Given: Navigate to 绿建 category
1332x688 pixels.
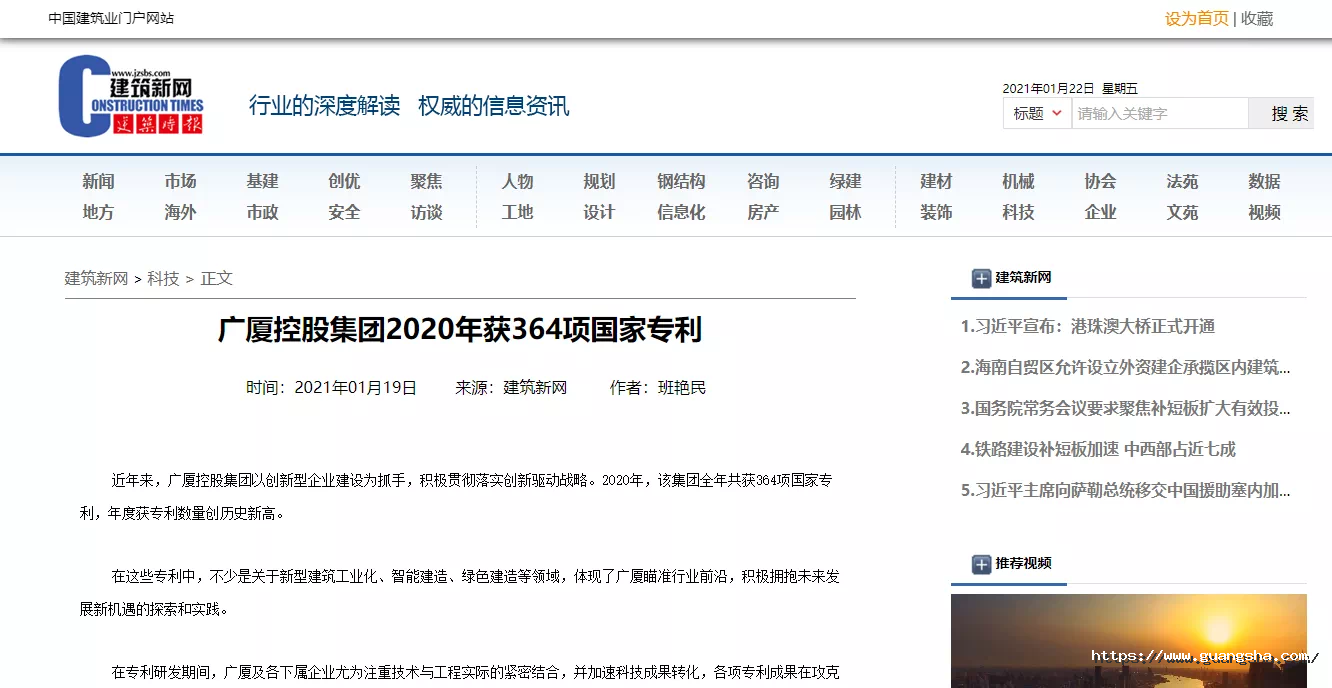Looking at the screenshot, I should 845,181.
